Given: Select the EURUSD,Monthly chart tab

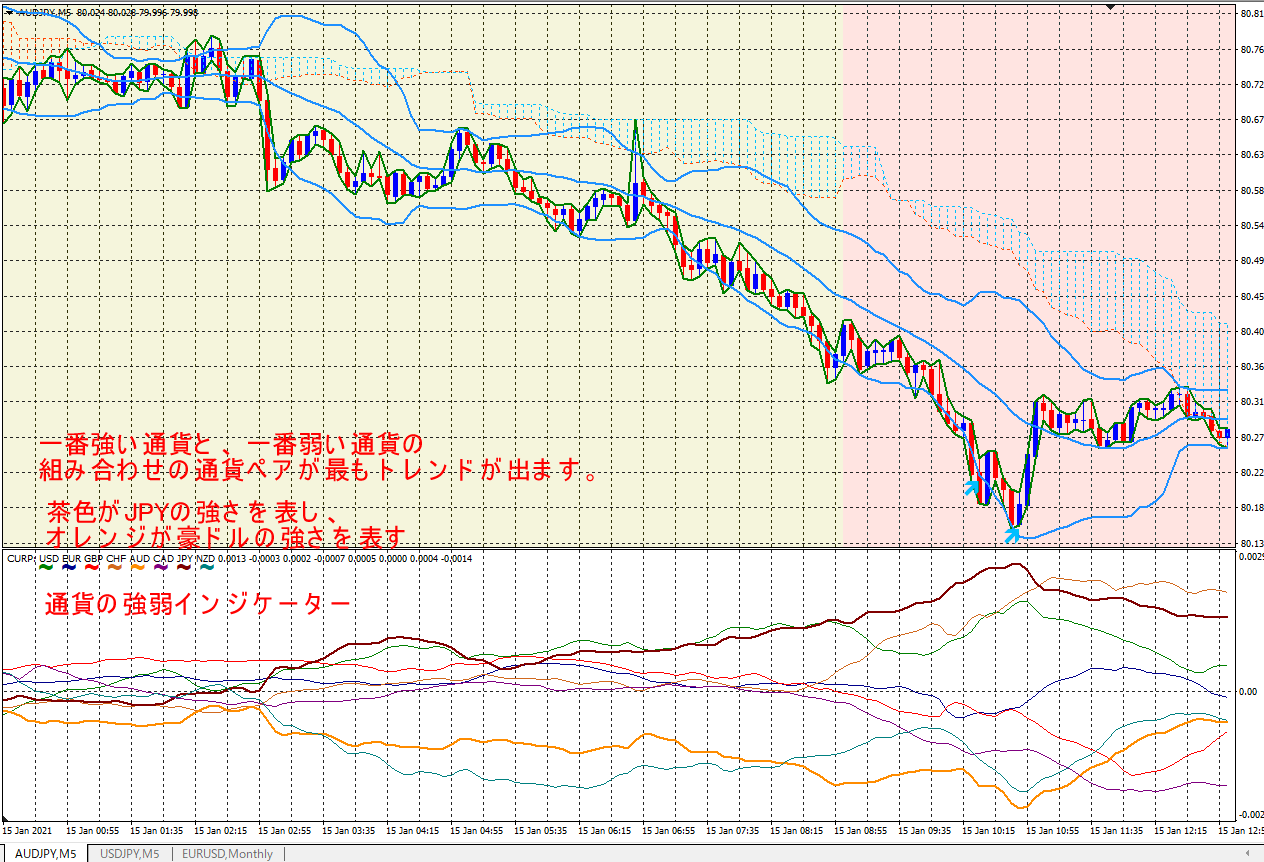Looking at the screenshot, I should (x=227, y=853).
